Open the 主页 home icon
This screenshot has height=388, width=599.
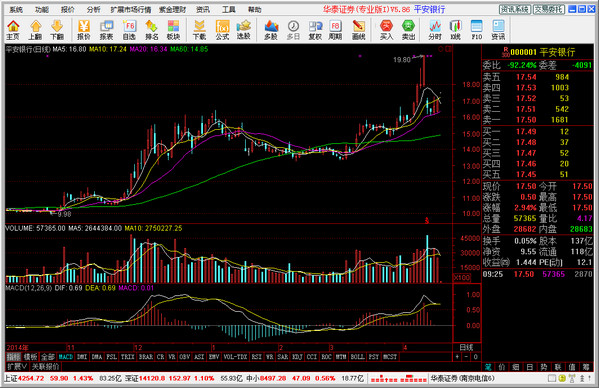coord(13,30)
